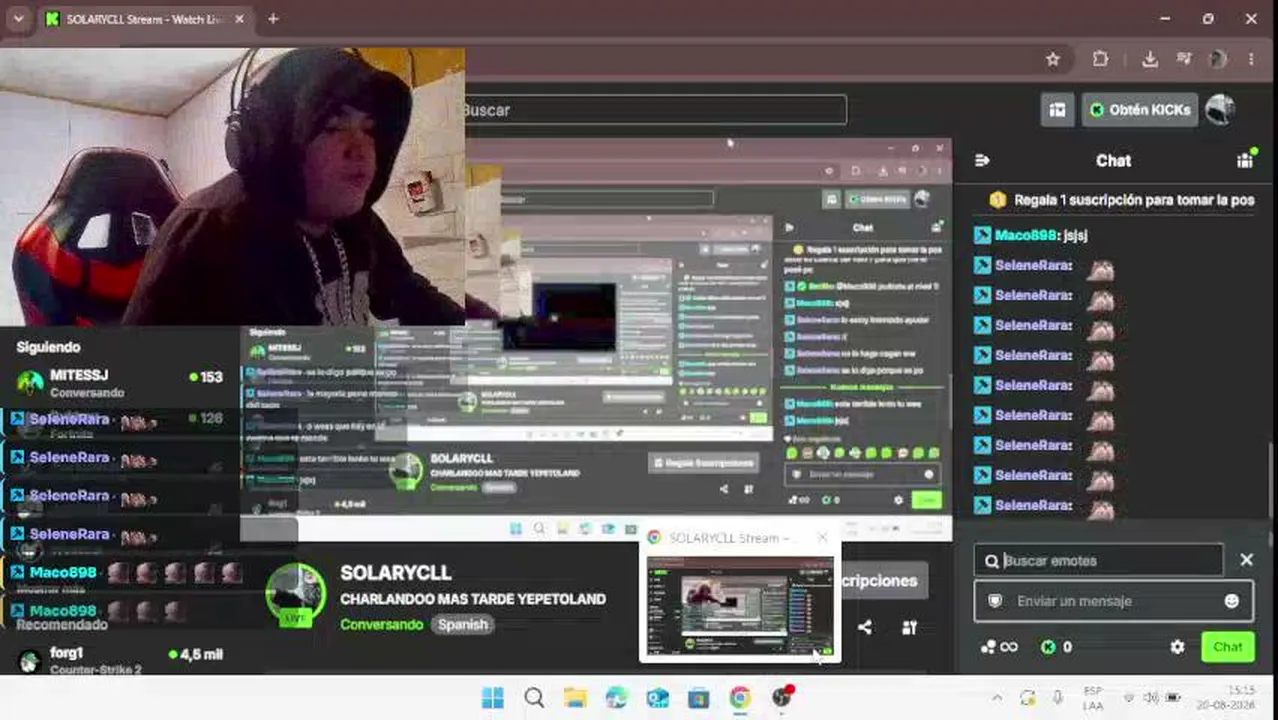Open the Chrome three-dot menu
Screen dimensions: 1278x720
[x=1251, y=59]
